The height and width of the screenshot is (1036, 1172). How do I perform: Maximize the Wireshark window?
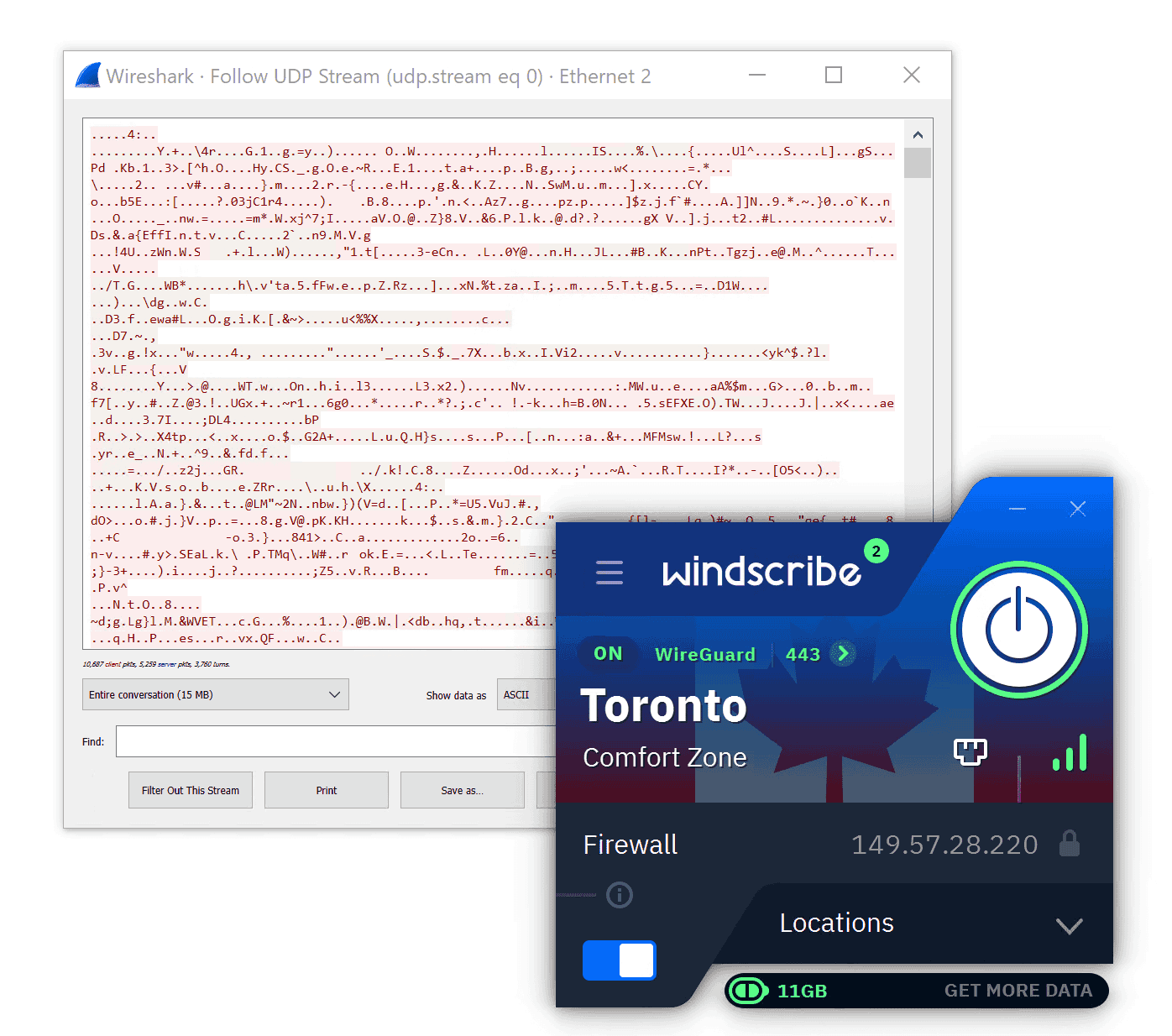(834, 75)
